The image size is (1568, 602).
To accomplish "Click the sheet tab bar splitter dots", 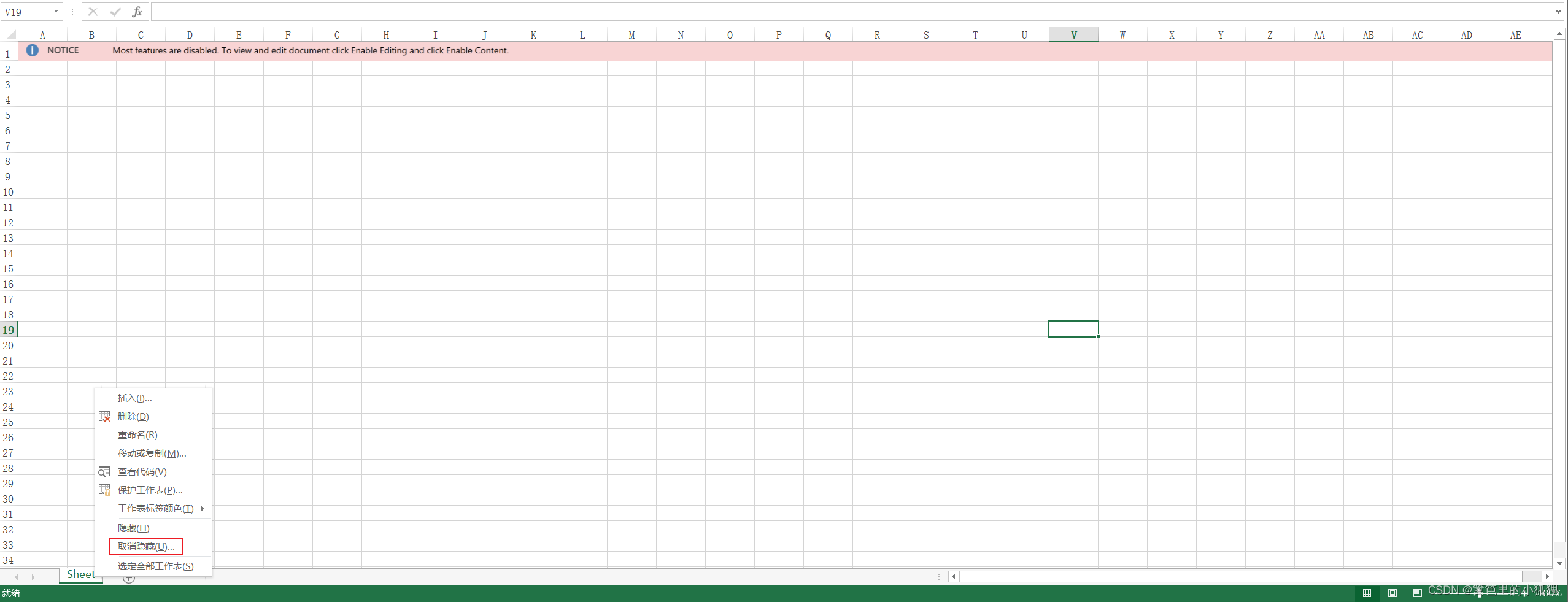I will (939, 577).
